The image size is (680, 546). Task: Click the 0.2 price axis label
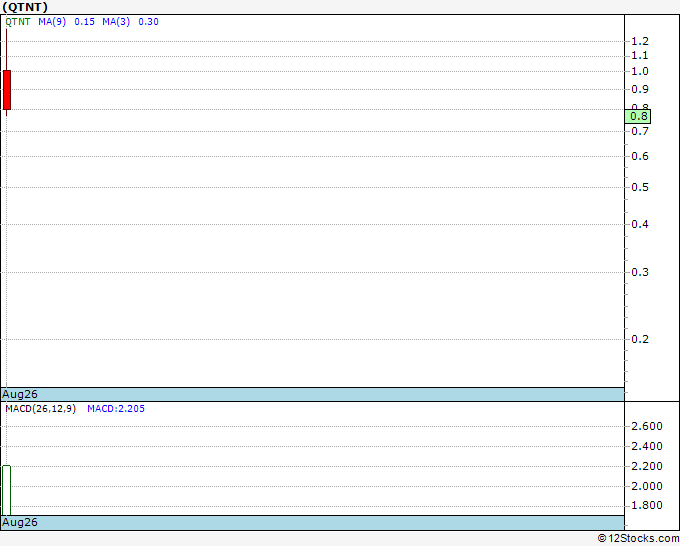coord(640,339)
